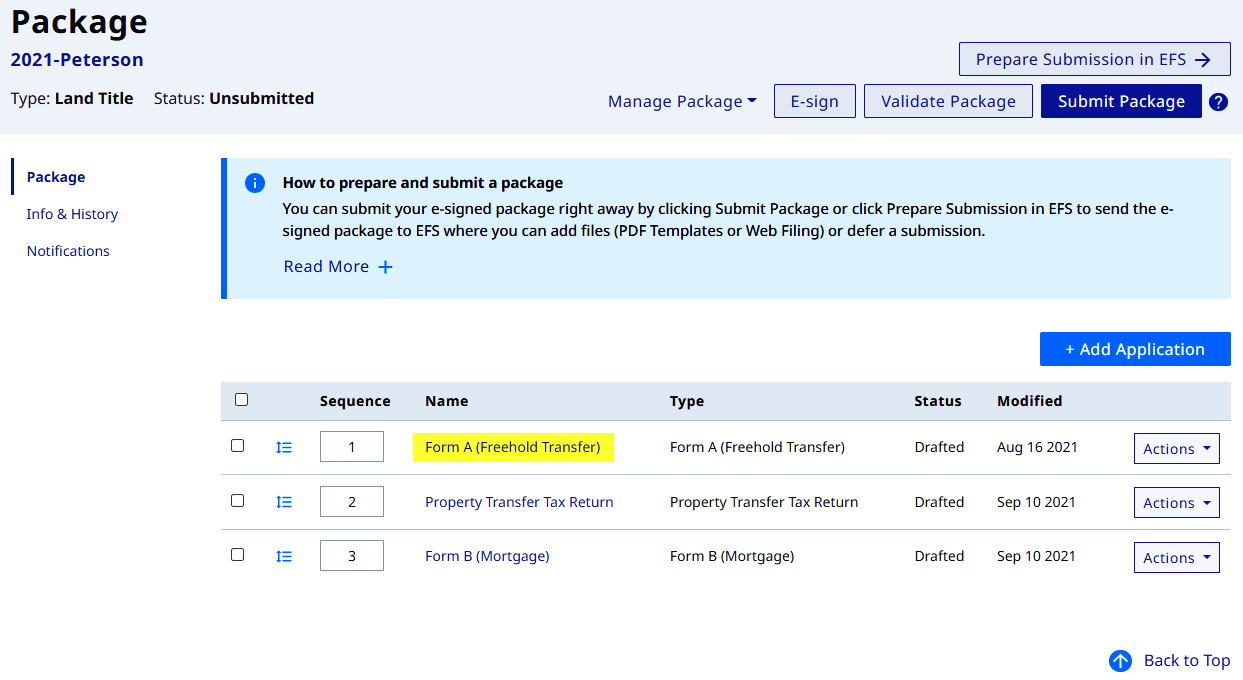Click the Submit Package button
The width and height of the screenshot is (1243, 680).
point(1121,101)
